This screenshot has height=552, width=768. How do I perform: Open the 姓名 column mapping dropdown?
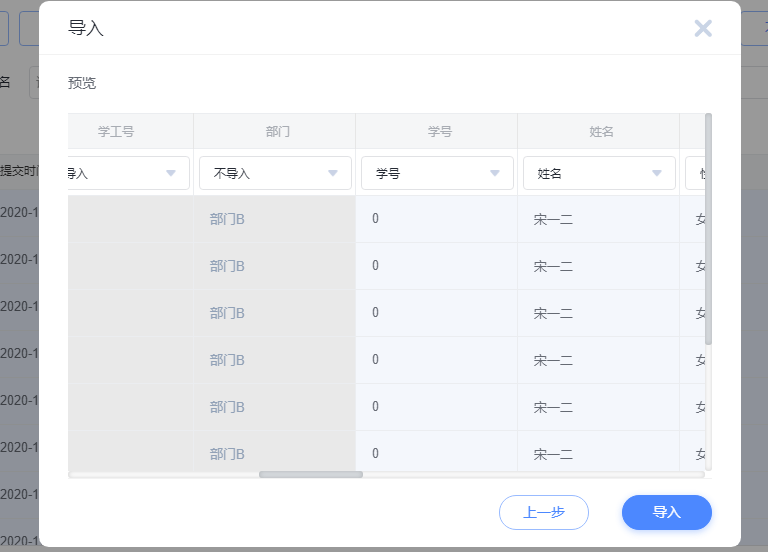tap(599, 173)
